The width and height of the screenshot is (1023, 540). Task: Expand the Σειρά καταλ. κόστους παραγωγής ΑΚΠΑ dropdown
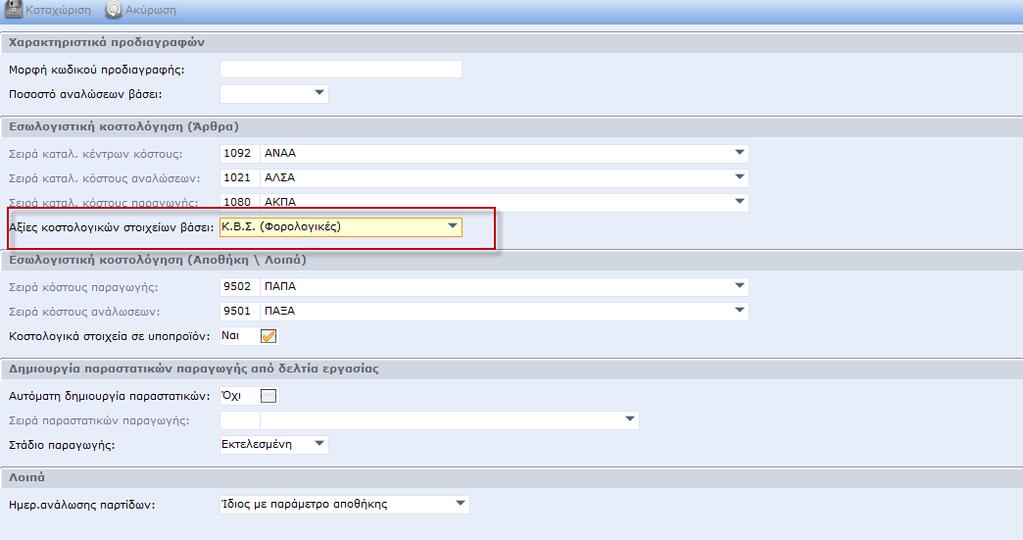739,201
